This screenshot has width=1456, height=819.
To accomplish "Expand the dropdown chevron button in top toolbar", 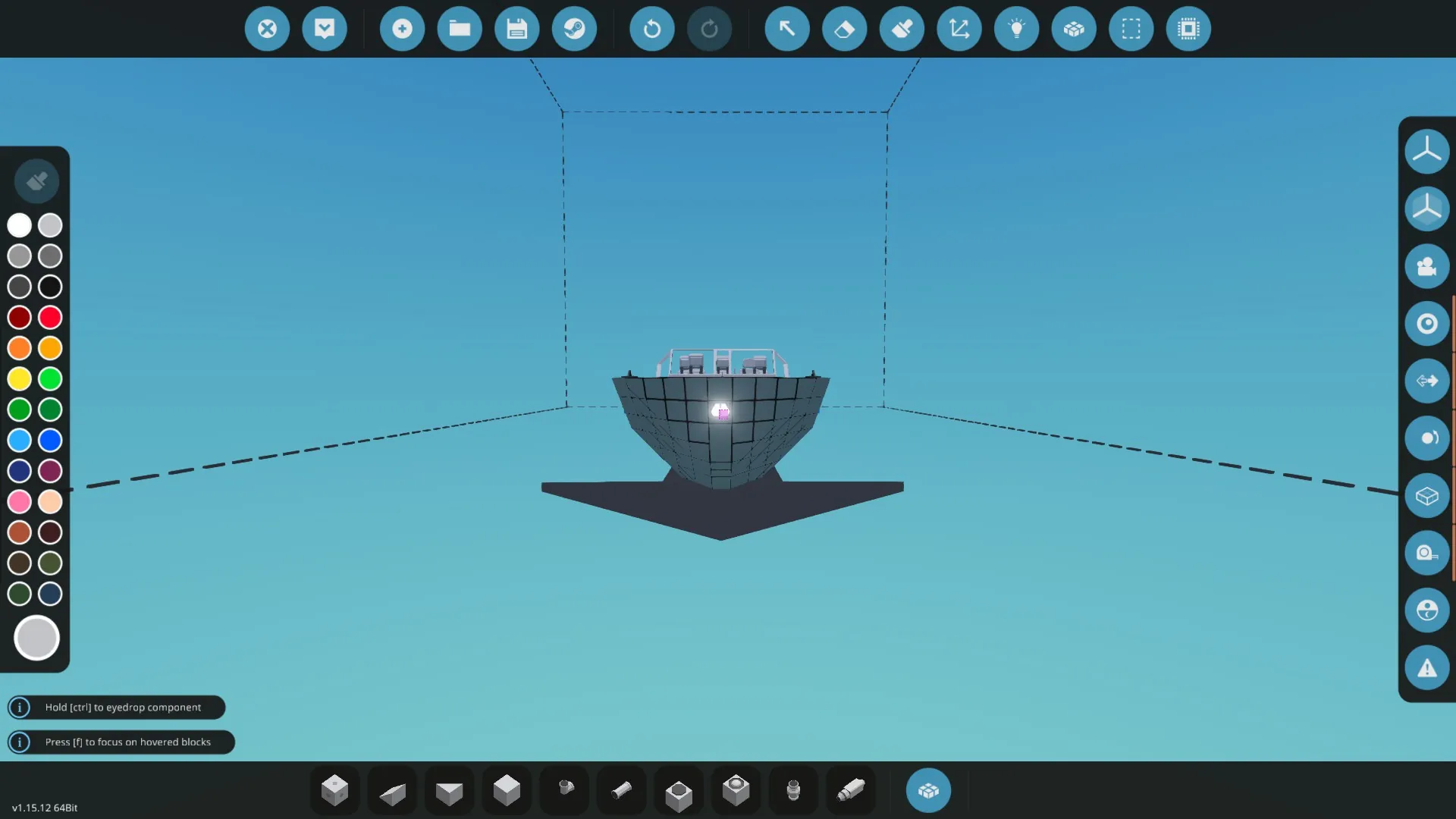I will click(x=325, y=29).
